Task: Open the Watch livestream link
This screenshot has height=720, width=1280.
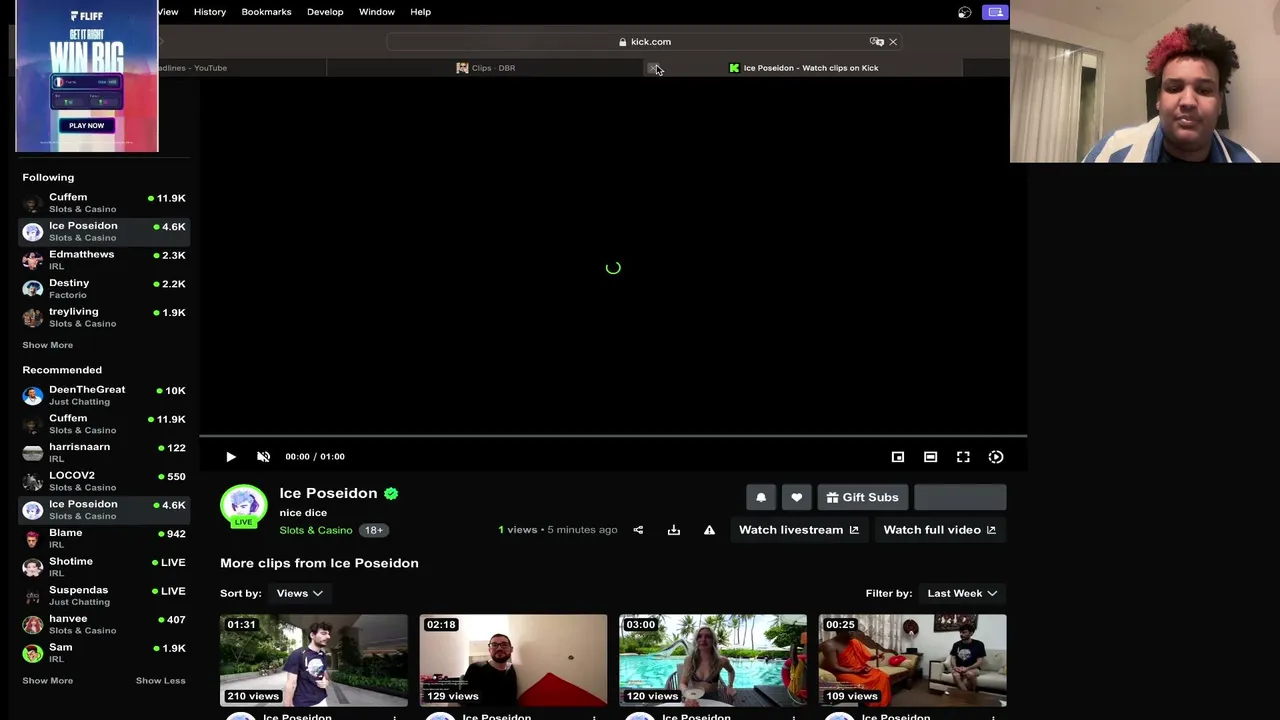Action: pyautogui.click(x=798, y=530)
